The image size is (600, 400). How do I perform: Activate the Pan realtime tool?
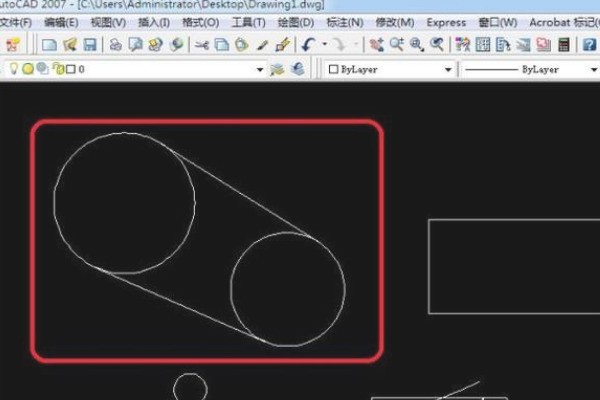(377, 44)
